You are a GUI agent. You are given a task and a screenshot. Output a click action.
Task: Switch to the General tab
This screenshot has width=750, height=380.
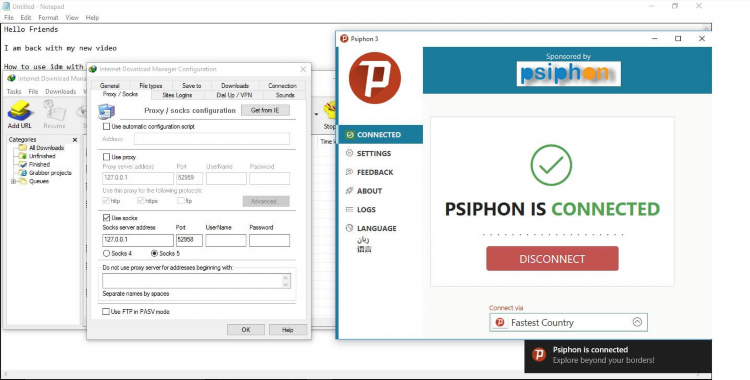click(x=110, y=86)
